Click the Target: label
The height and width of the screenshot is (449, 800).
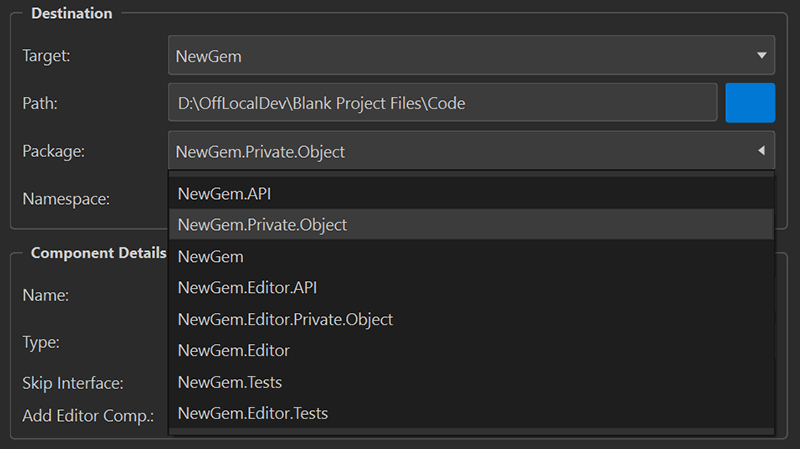46,56
